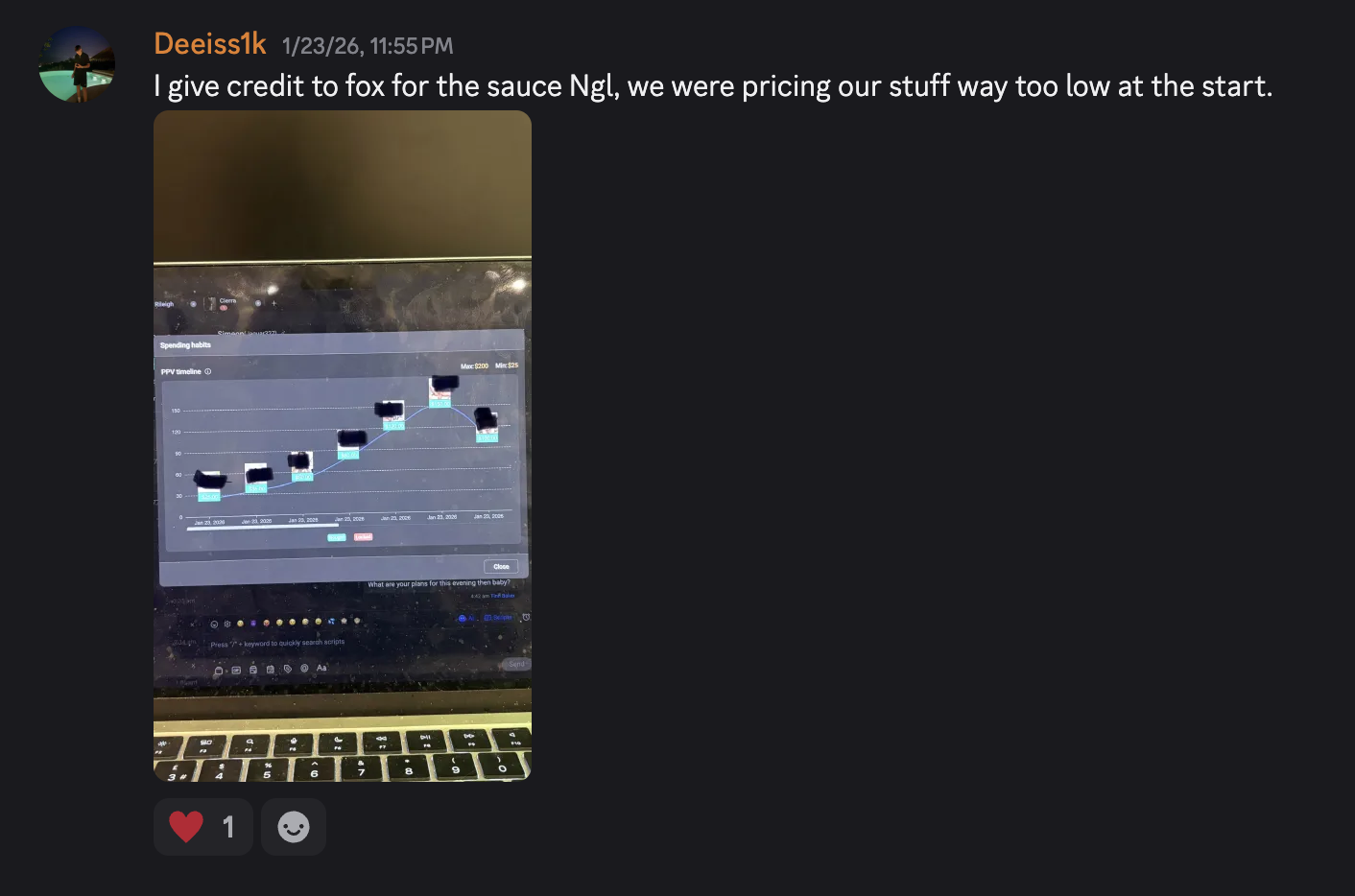This screenshot has height=896, width=1355.
Task: Switch to the Cierra chat tab
Action: (x=227, y=301)
